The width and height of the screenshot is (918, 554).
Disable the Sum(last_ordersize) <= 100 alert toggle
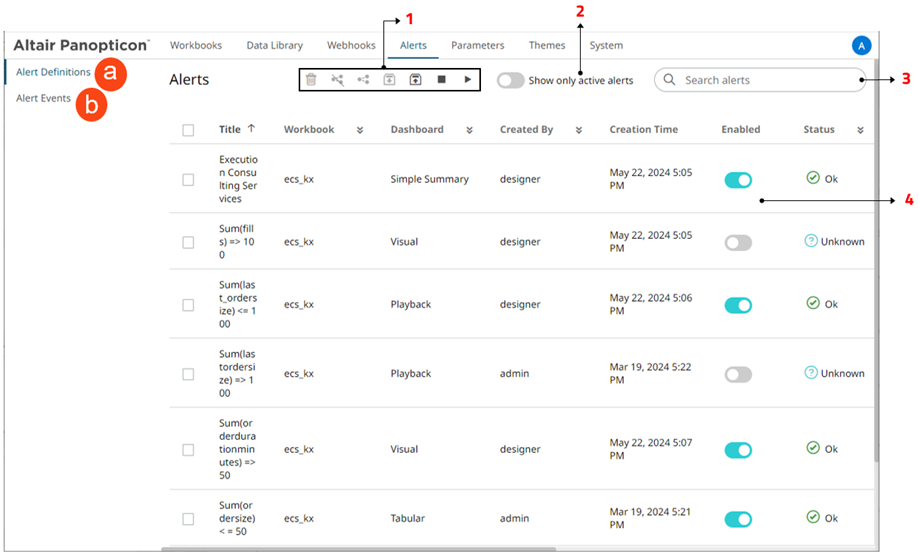(x=738, y=305)
